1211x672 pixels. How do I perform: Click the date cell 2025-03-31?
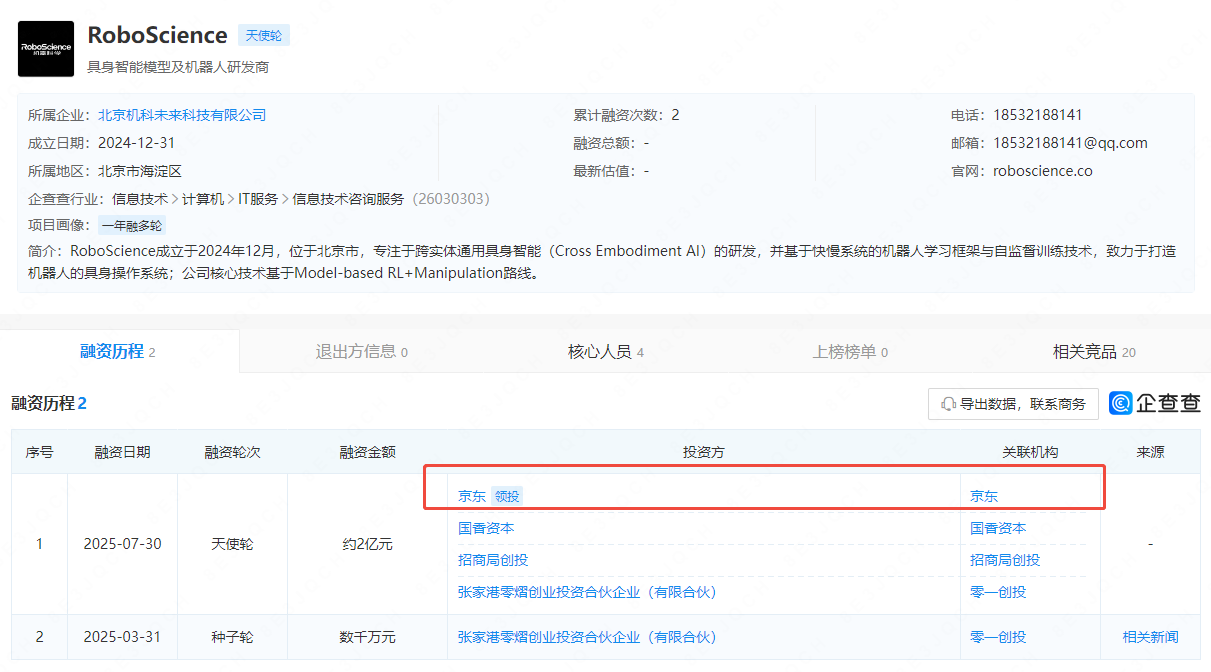(123, 637)
